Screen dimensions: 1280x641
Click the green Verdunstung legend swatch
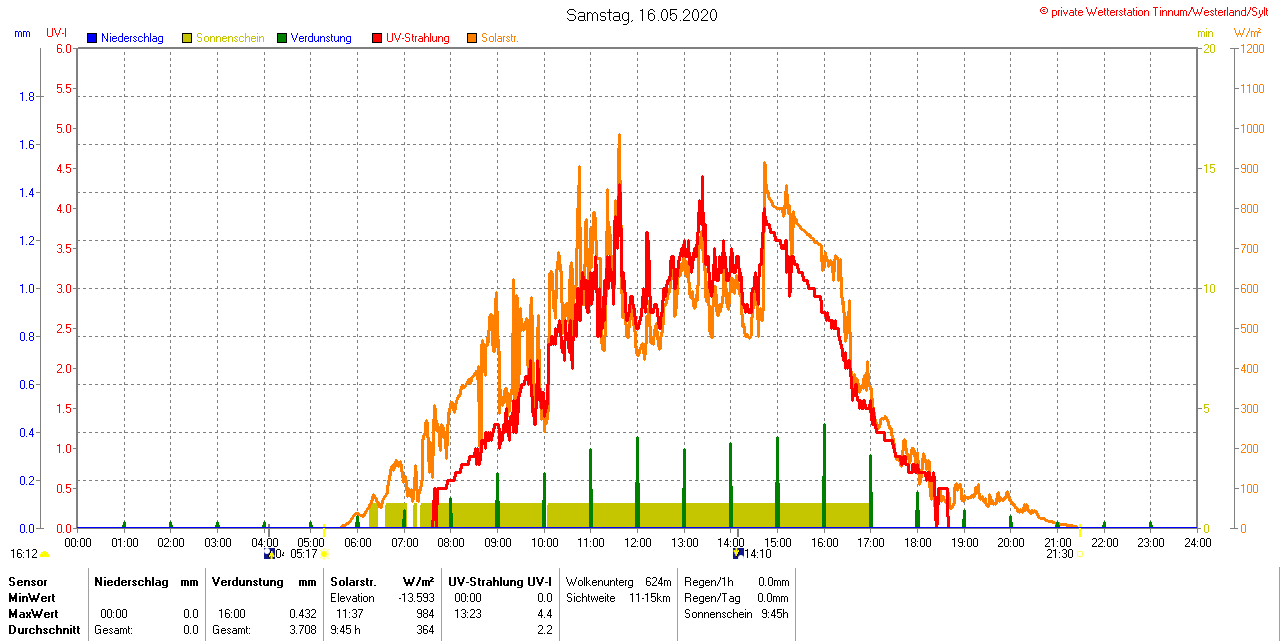click(x=282, y=38)
